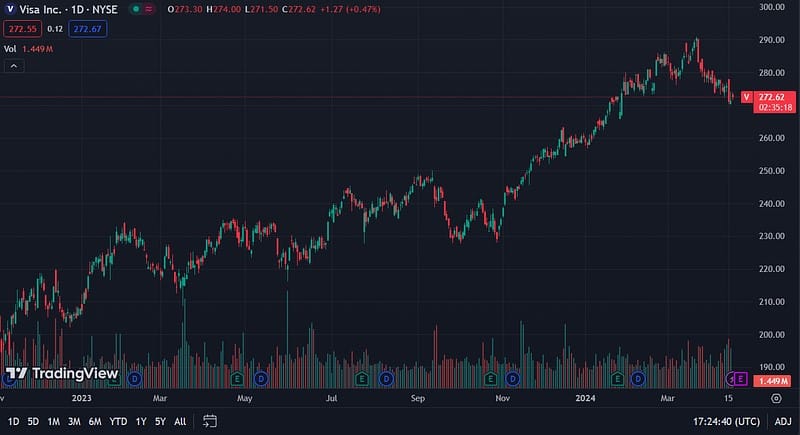Open the Go to date calendar icon
Viewport: 800px width, 435px height.
pos(210,421)
